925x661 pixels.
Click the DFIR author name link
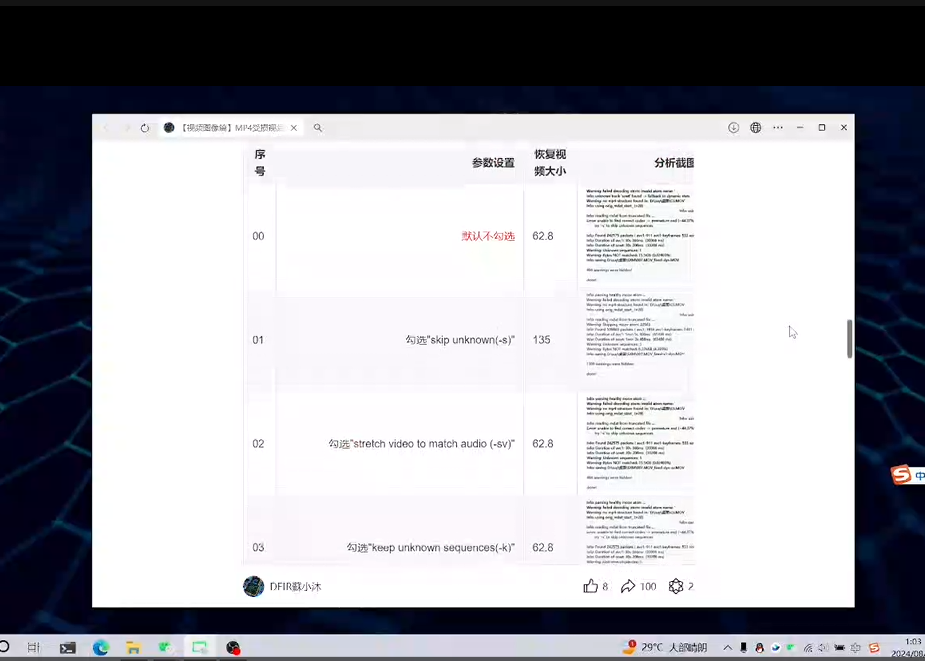tap(295, 586)
